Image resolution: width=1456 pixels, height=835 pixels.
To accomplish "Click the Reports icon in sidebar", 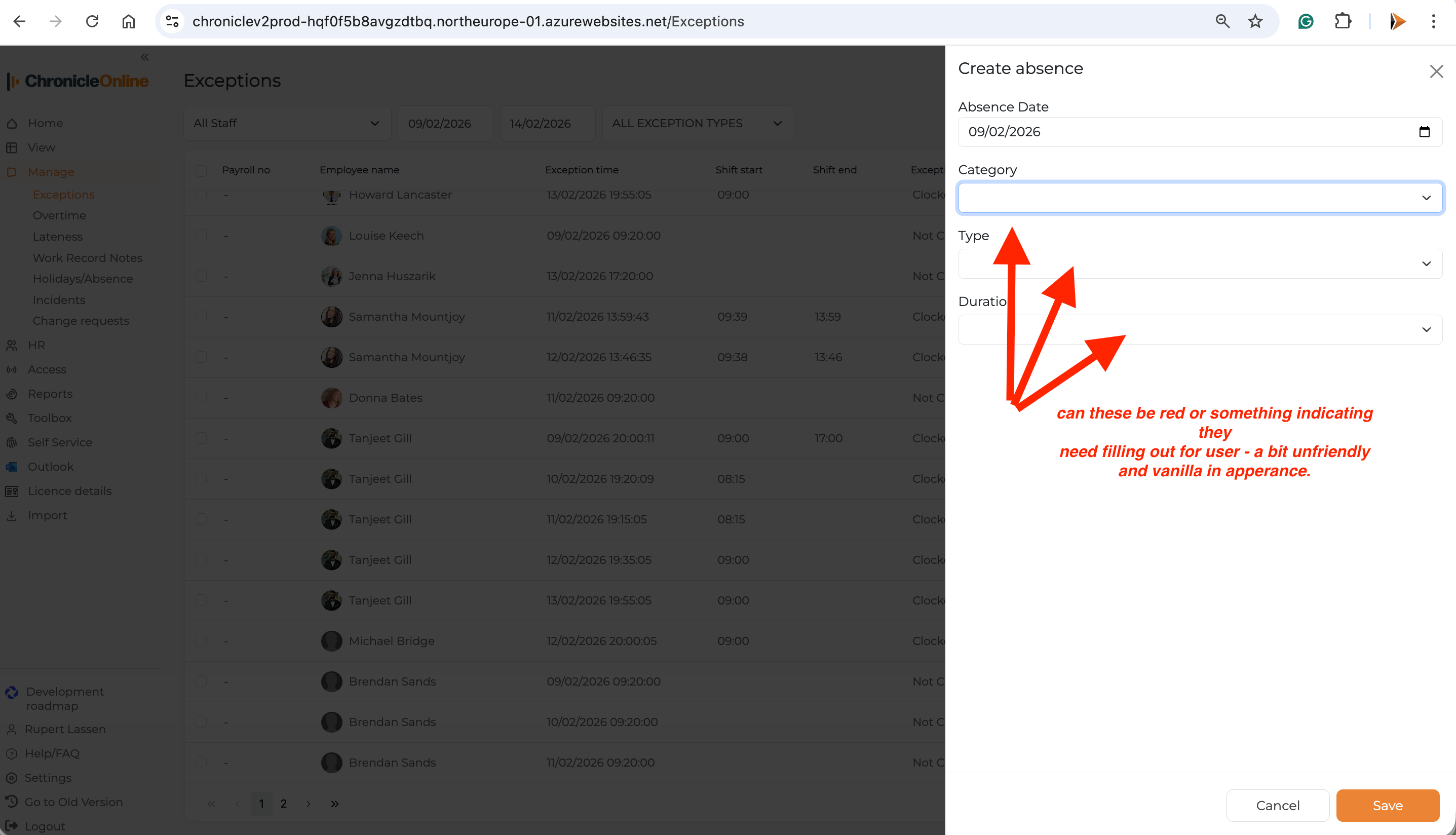I will [12, 394].
